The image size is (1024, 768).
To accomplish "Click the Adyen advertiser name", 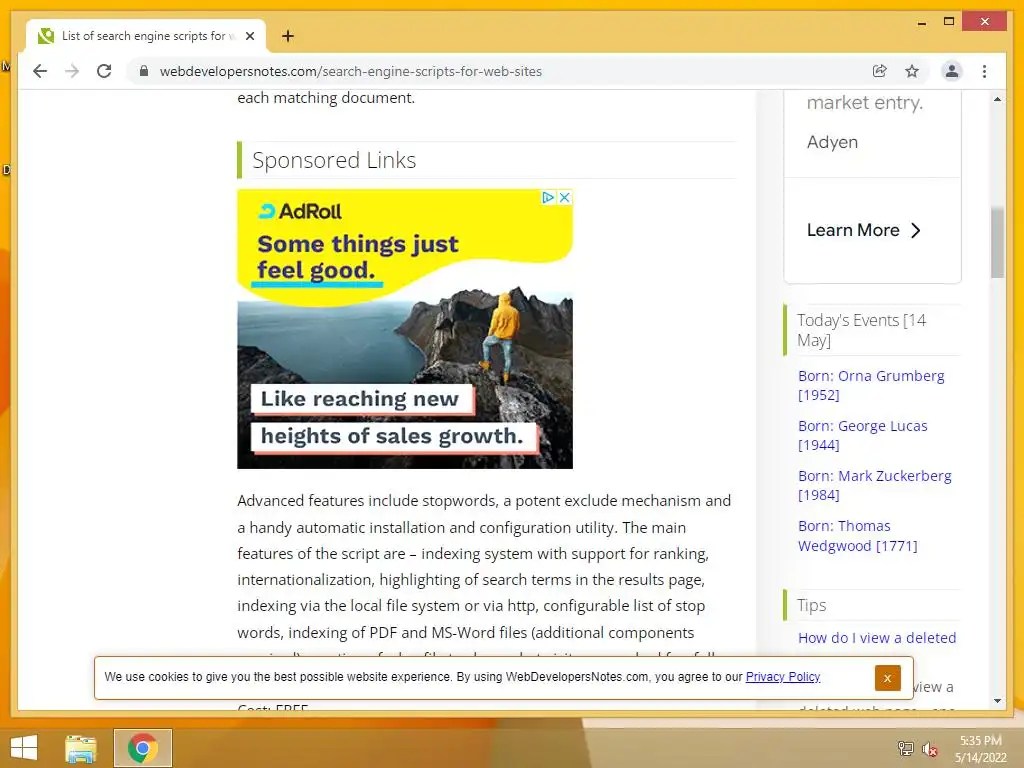I will [x=832, y=142].
